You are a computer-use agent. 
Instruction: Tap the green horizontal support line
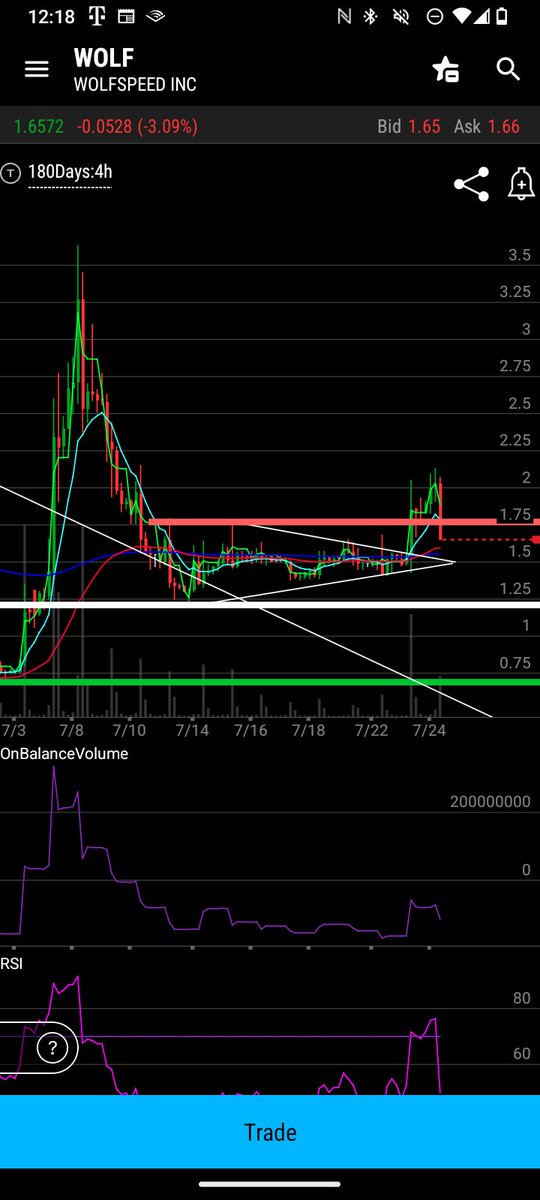coord(270,681)
